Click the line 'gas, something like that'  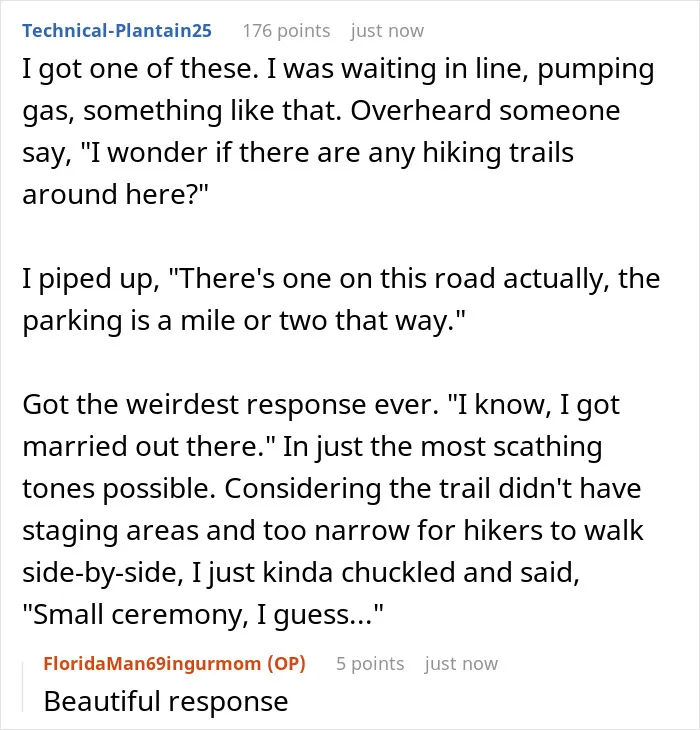[321, 112]
